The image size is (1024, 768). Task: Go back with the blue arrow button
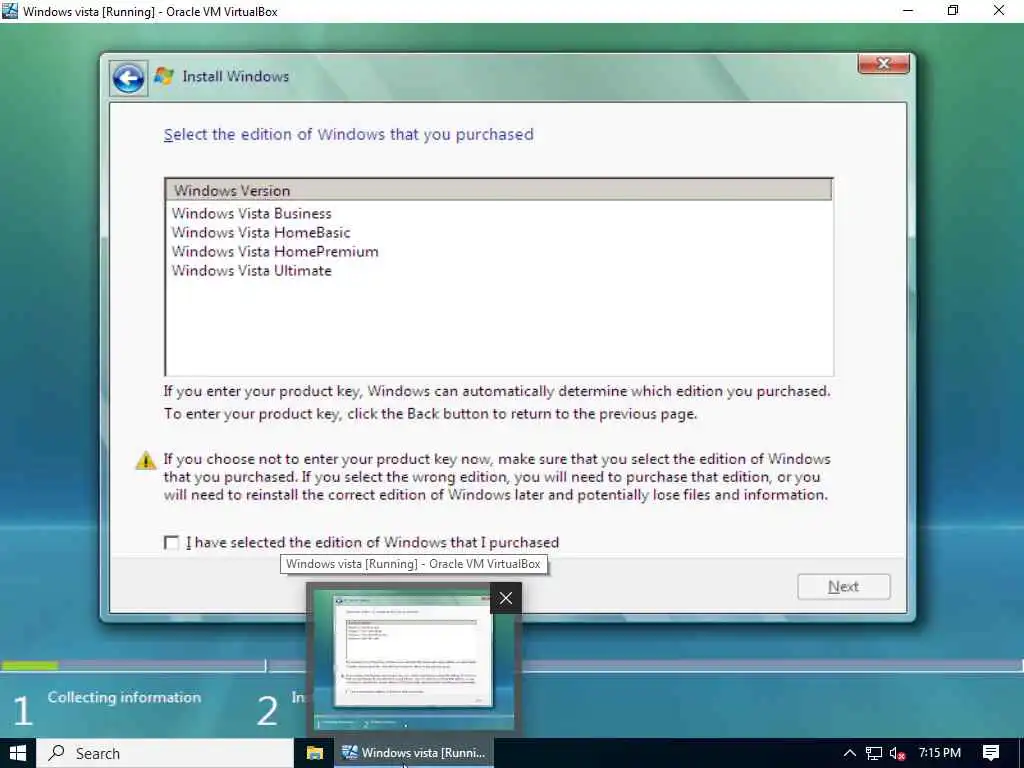coord(129,78)
